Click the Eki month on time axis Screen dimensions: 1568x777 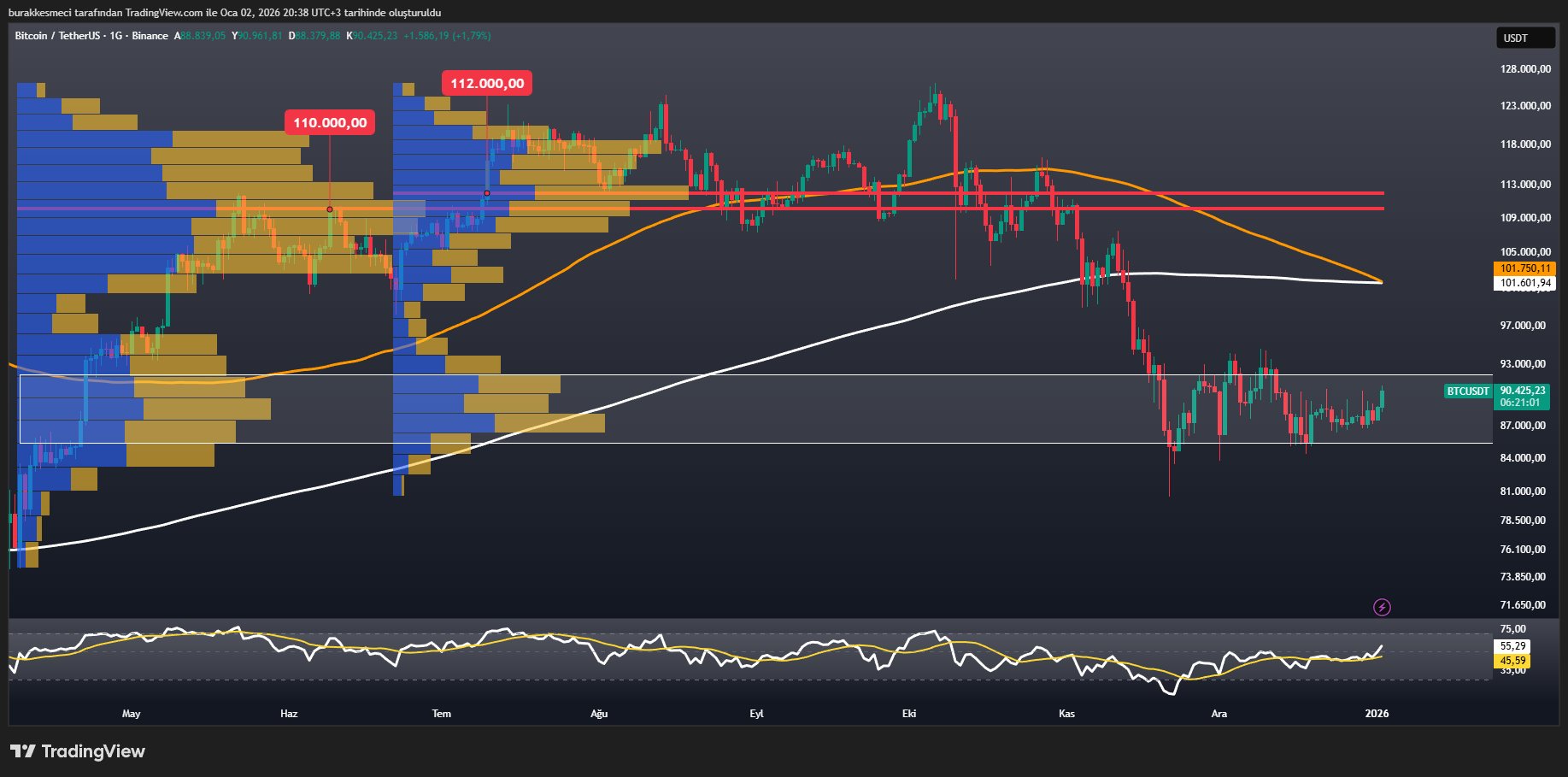point(909,714)
